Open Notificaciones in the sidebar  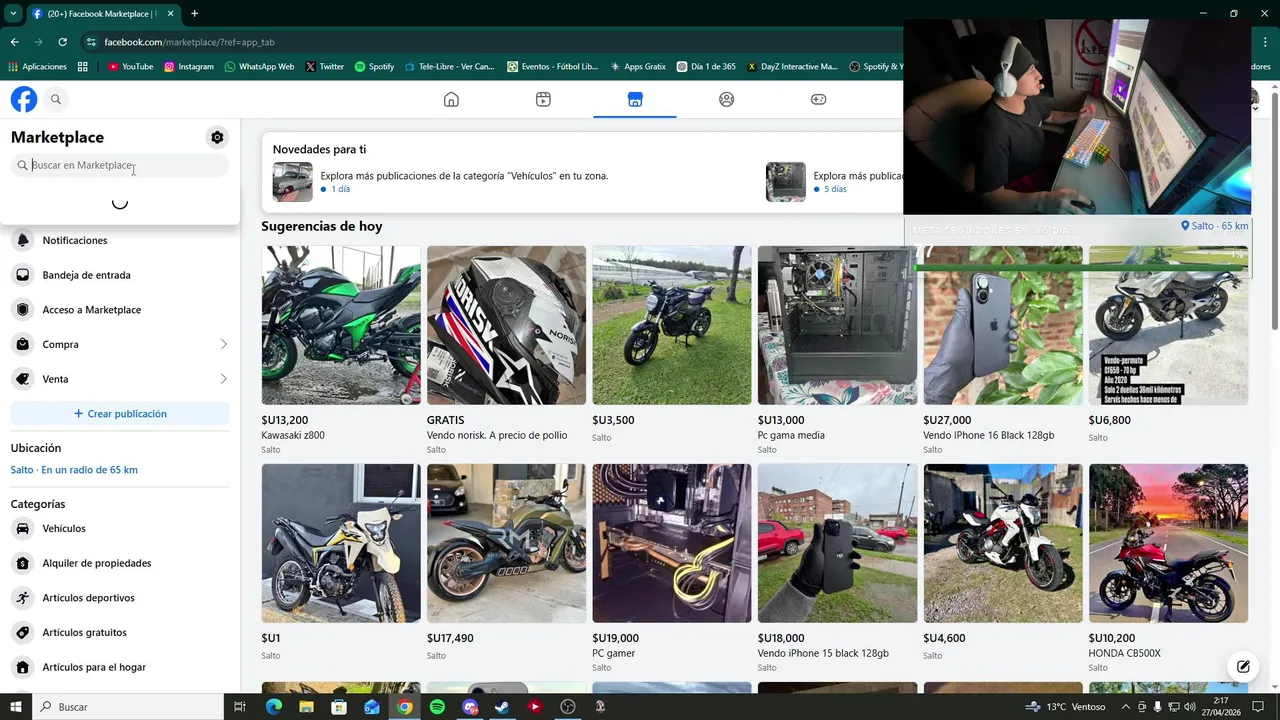120,240
